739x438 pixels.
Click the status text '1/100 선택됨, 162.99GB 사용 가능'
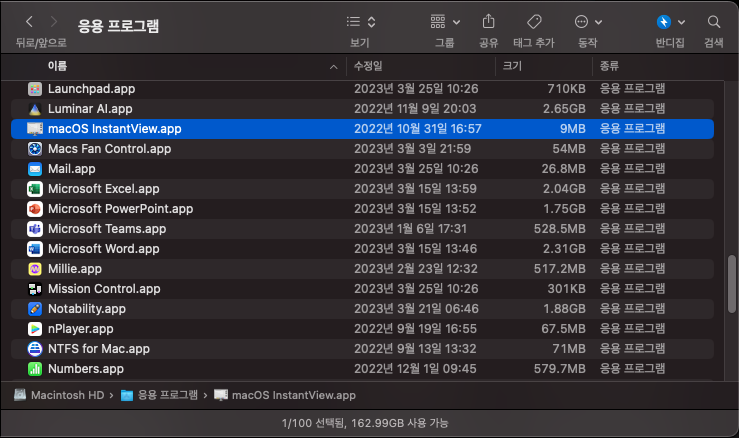365,423
